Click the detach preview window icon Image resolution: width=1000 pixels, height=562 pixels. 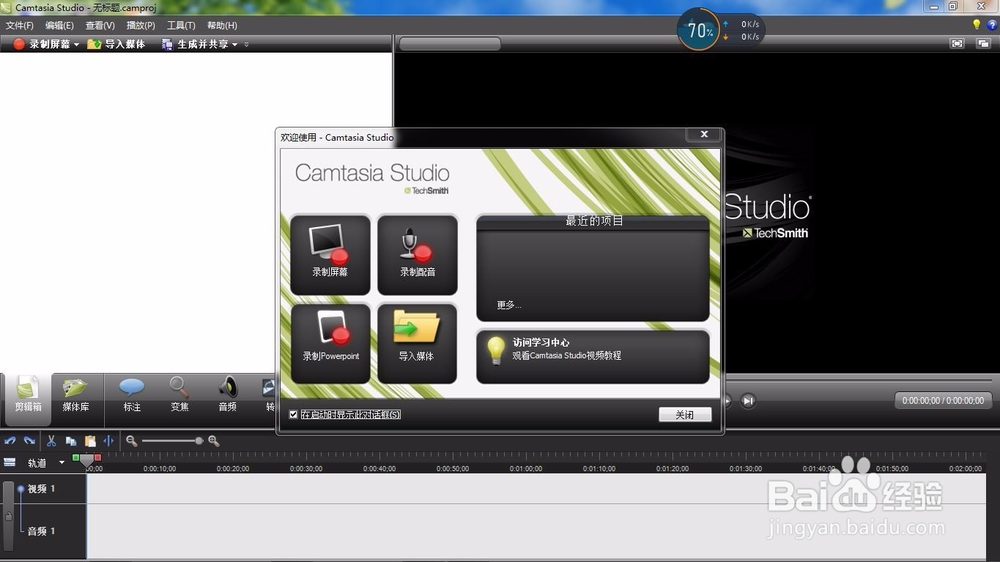[983, 43]
